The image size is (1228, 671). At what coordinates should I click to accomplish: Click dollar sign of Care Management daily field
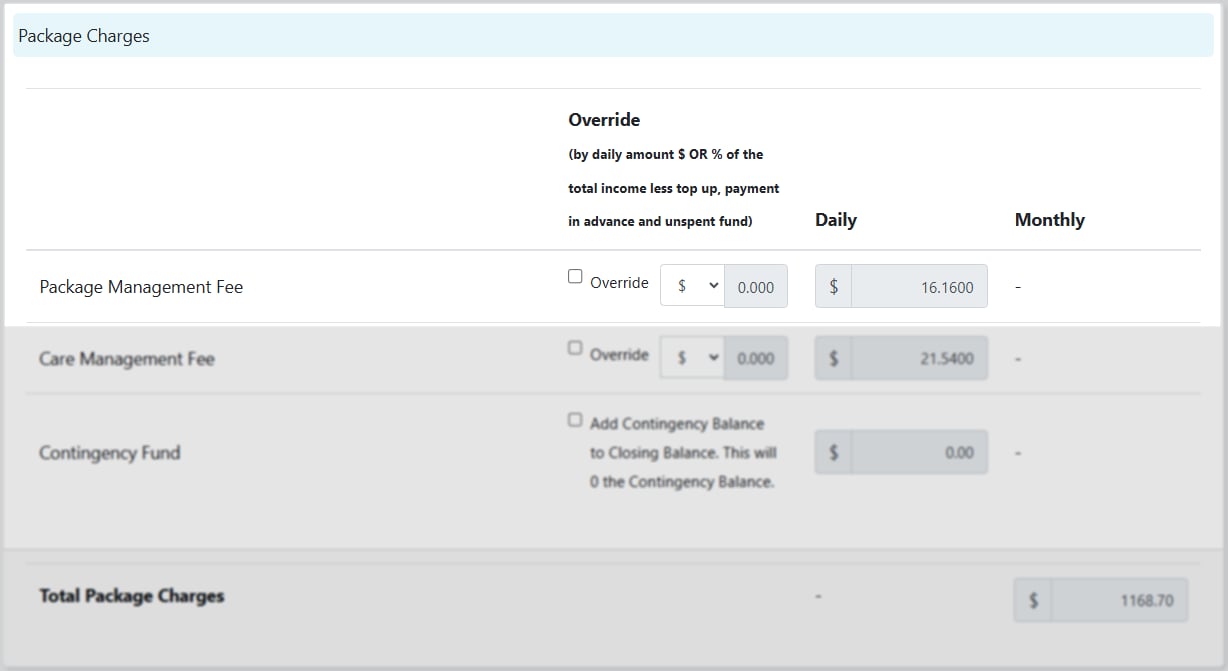click(x=834, y=358)
